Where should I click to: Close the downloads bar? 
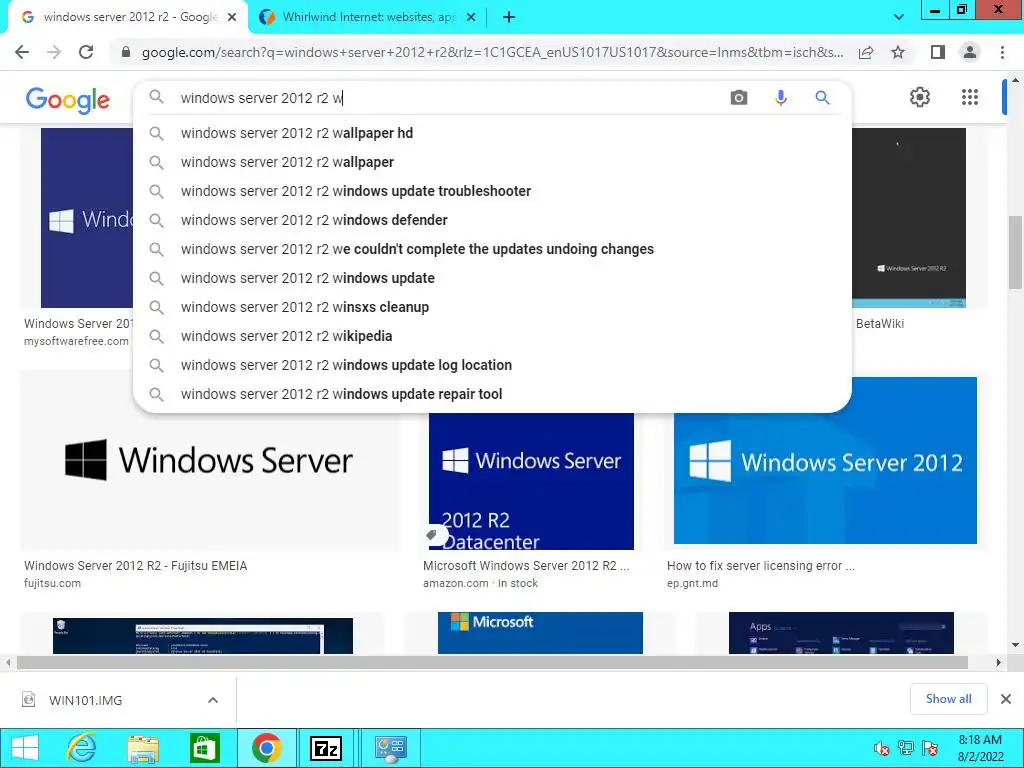click(1006, 699)
